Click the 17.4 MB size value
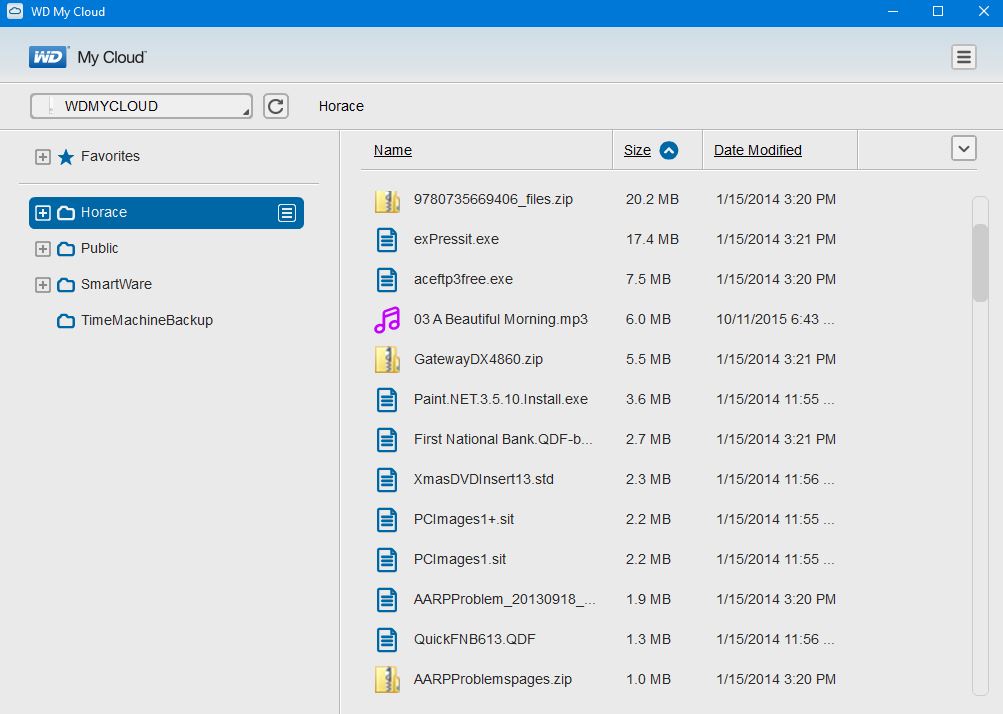The height and width of the screenshot is (714, 1003). [652, 239]
